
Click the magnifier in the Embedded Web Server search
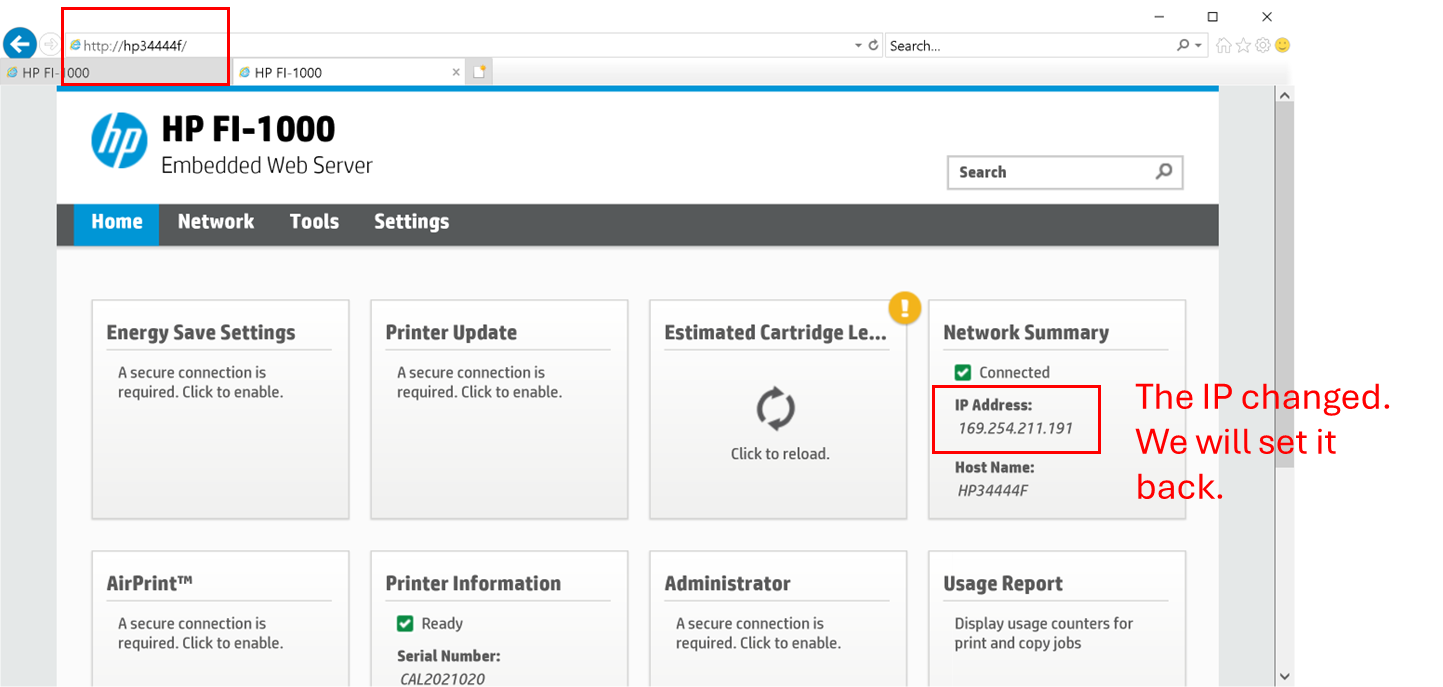coord(1164,172)
